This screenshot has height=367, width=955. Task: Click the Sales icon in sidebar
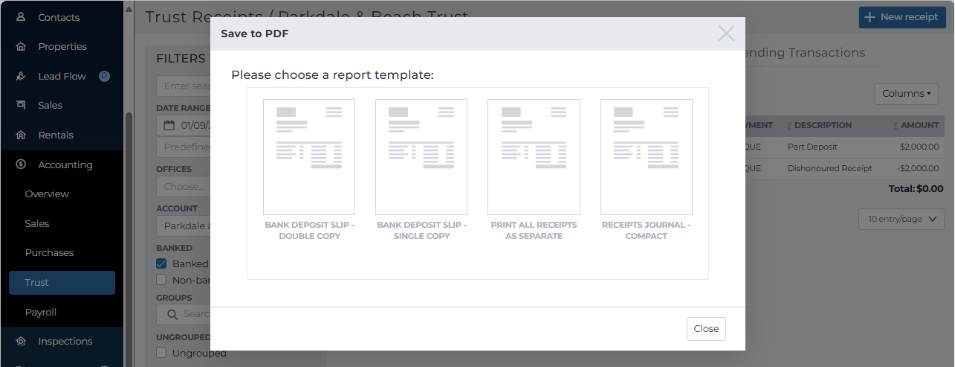[21, 105]
